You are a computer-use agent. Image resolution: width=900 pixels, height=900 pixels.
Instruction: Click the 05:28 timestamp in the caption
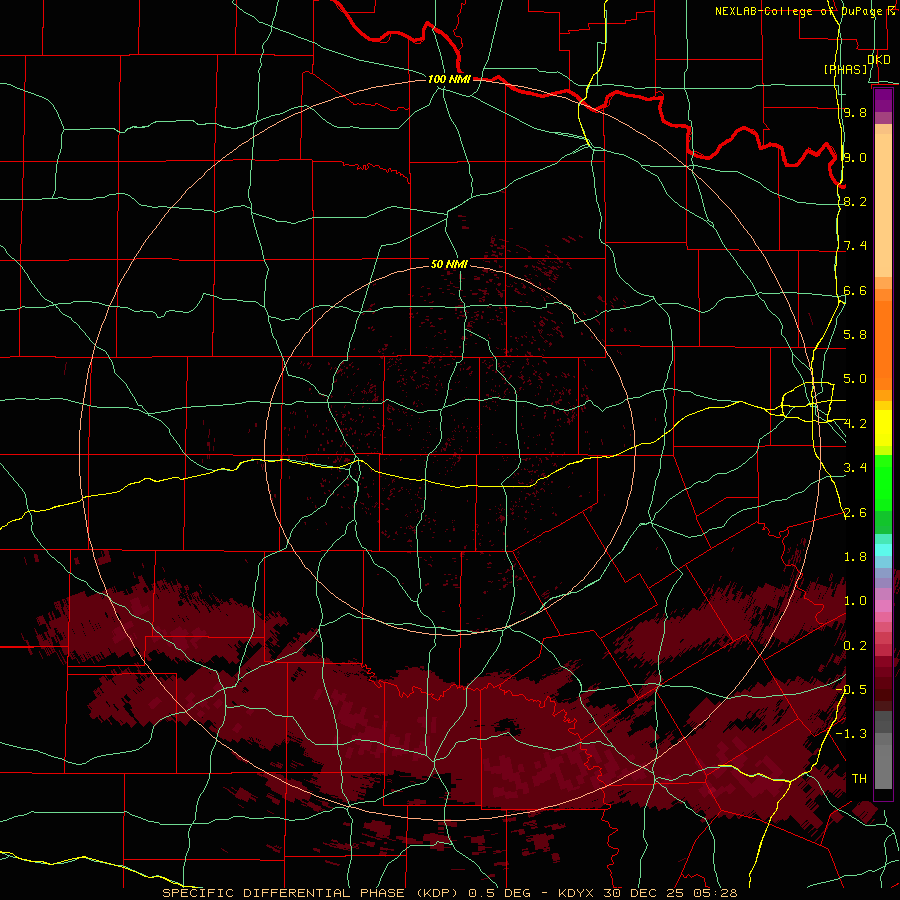tap(715, 893)
